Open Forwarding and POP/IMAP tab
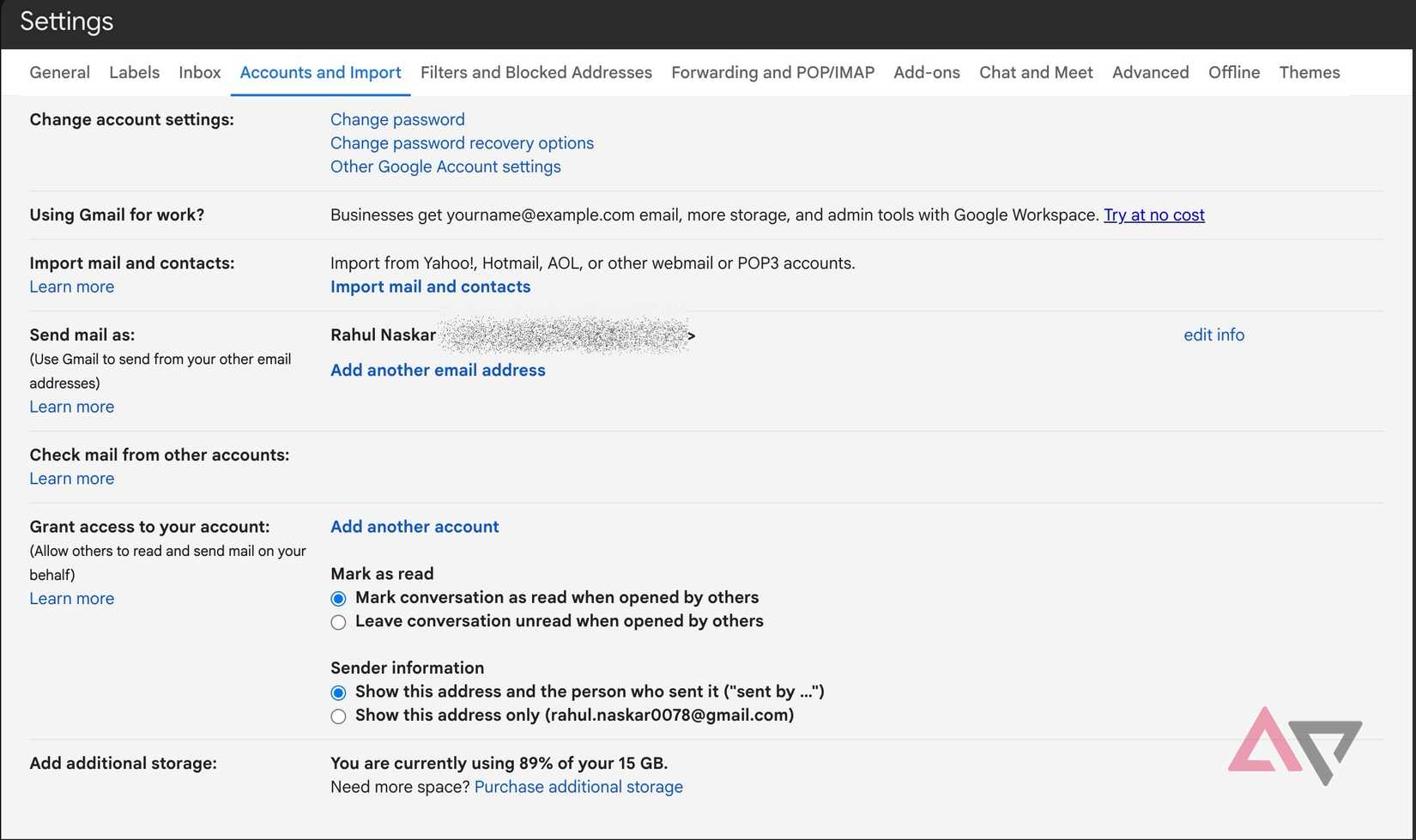Screen dimensions: 1416x840 [x=772, y=73]
